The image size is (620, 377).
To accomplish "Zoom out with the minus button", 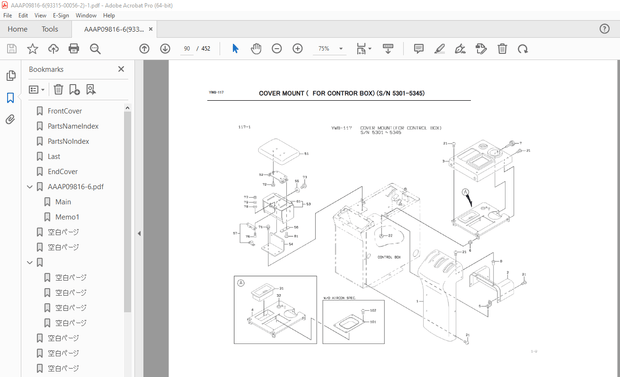I will (x=277, y=49).
